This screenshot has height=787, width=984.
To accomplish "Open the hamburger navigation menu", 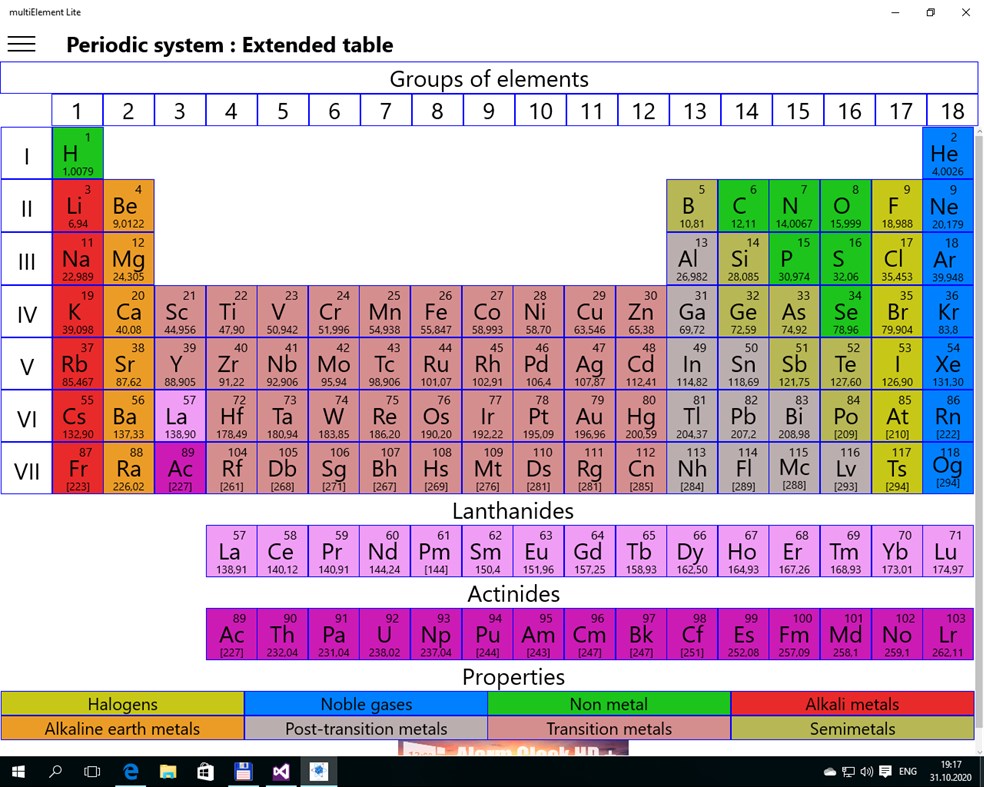I will point(21,44).
